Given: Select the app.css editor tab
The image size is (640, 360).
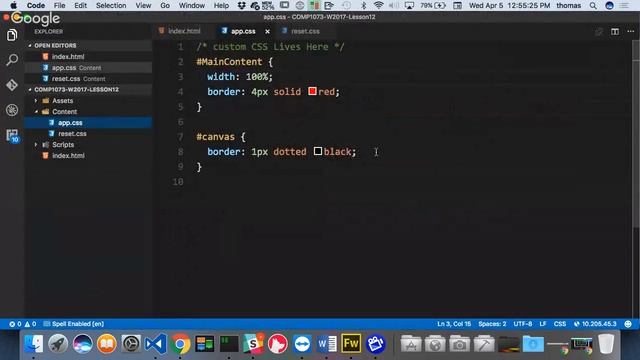Looking at the screenshot, I should coord(243,31).
